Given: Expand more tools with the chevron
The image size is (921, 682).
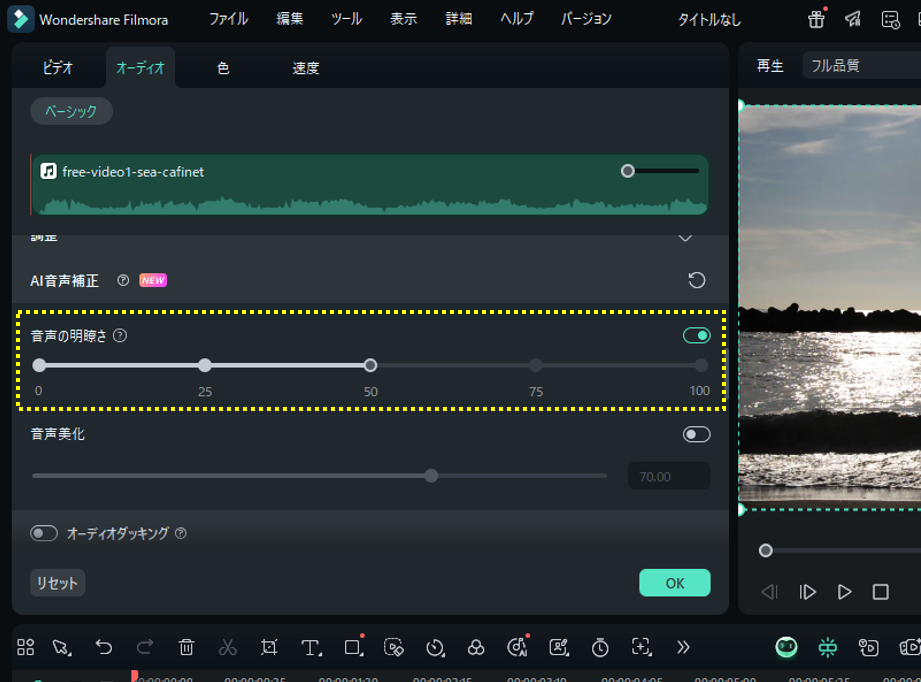Looking at the screenshot, I should [683, 647].
